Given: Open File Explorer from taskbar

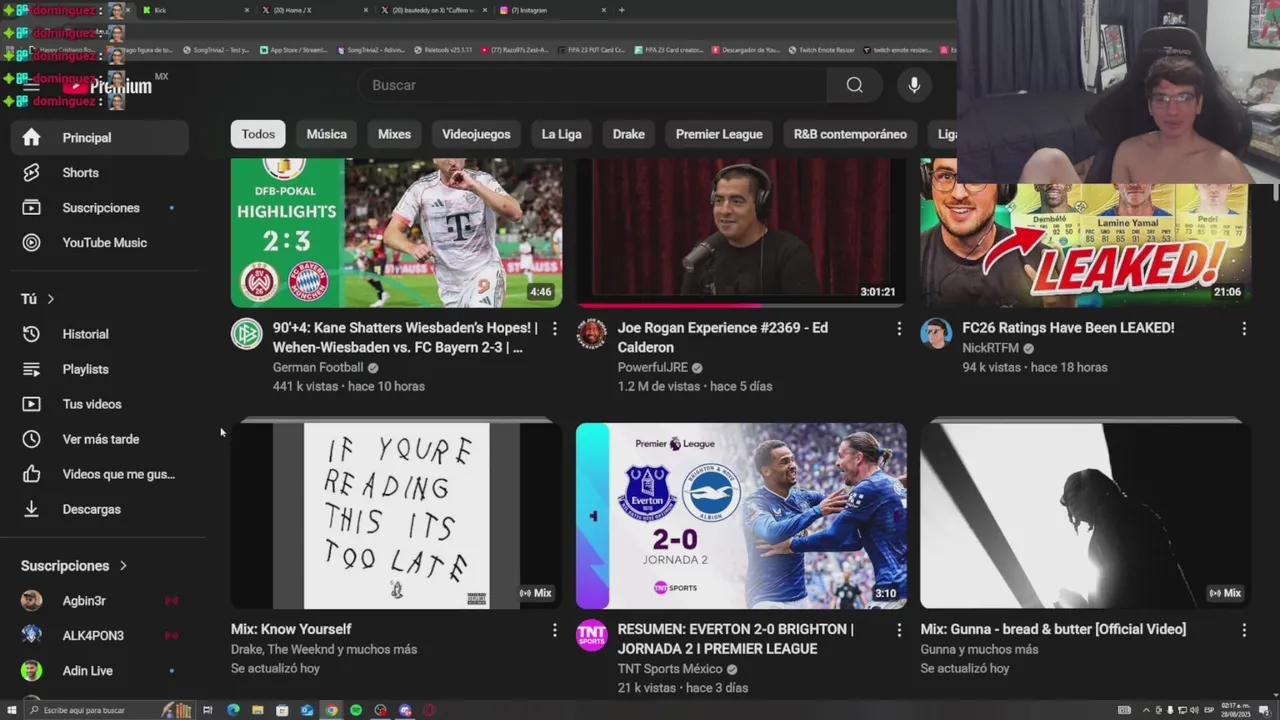Looking at the screenshot, I should pos(258,710).
